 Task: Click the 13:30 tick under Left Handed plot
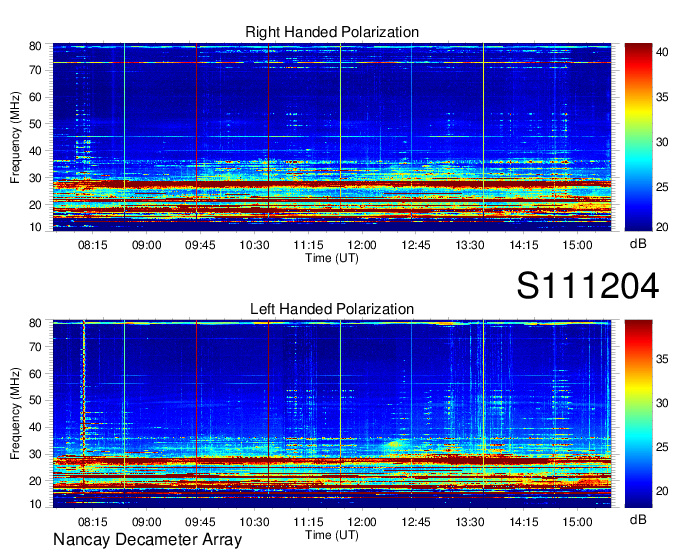click(x=470, y=522)
